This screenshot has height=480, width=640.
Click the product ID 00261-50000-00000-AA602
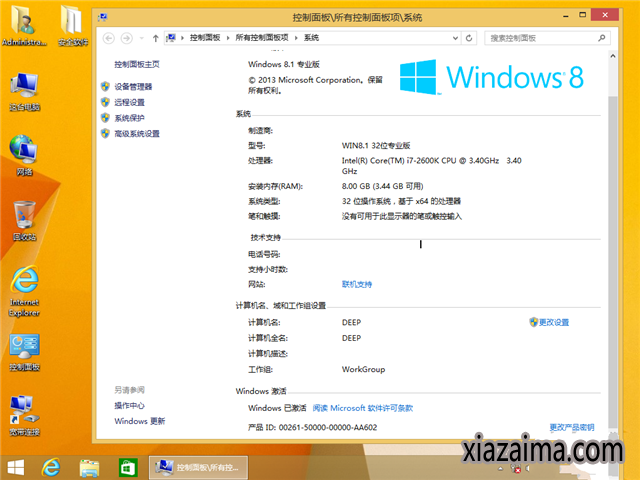pyautogui.click(x=328, y=427)
